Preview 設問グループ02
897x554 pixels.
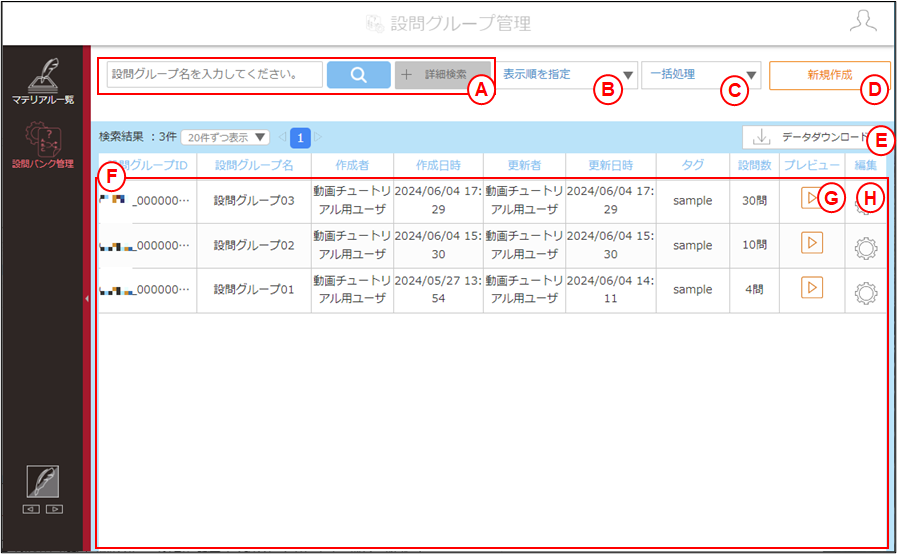click(x=812, y=243)
